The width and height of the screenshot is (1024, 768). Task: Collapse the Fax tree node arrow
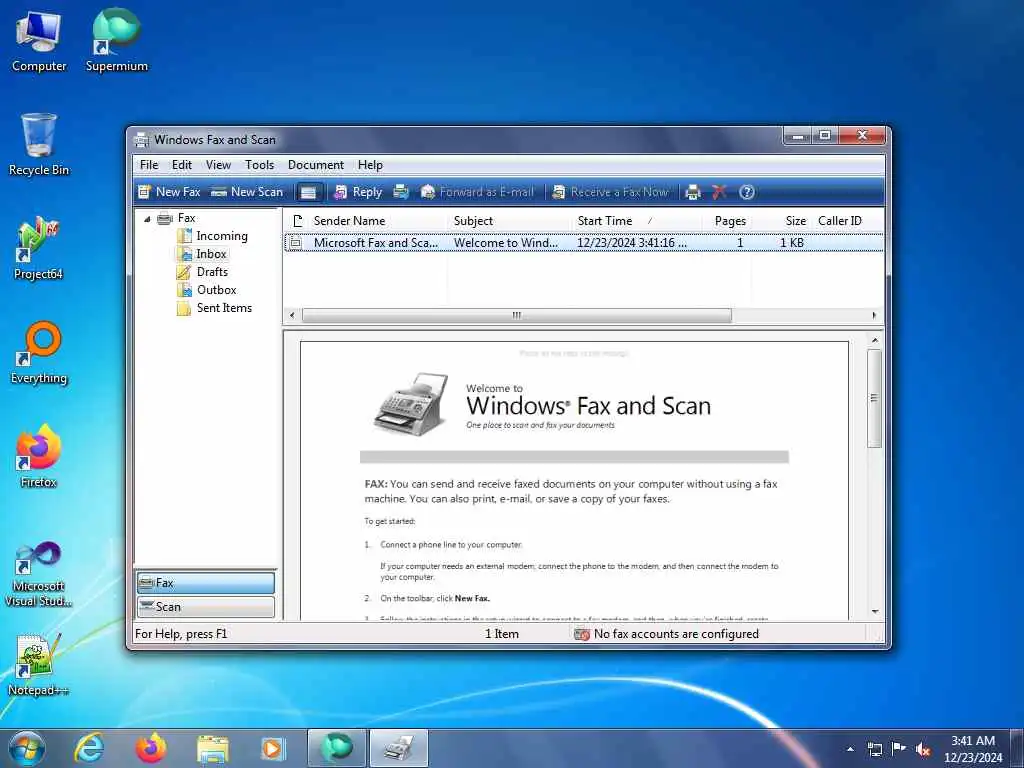click(x=147, y=219)
